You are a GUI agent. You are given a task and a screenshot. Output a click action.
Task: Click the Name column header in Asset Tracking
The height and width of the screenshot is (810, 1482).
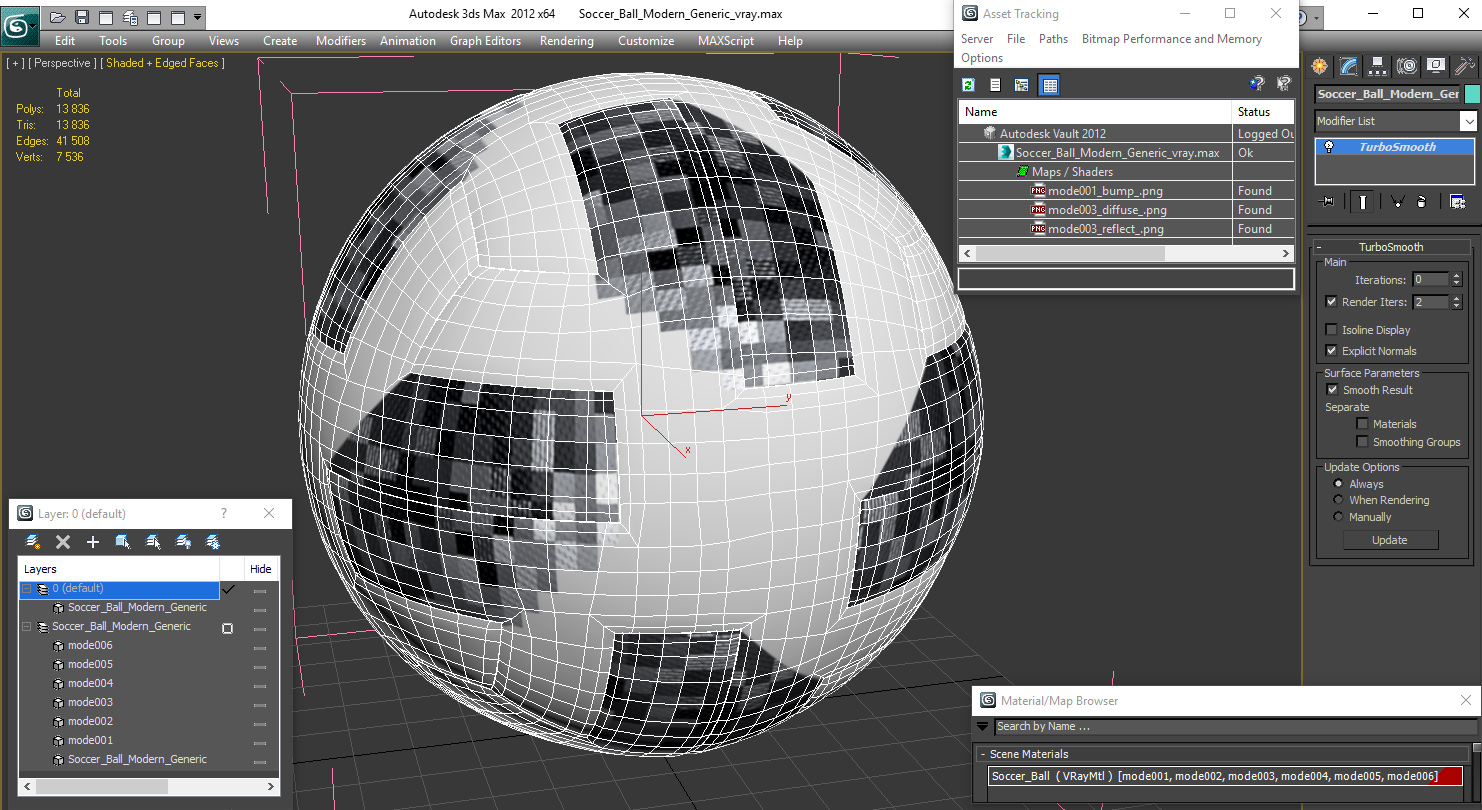coord(1095,112)
